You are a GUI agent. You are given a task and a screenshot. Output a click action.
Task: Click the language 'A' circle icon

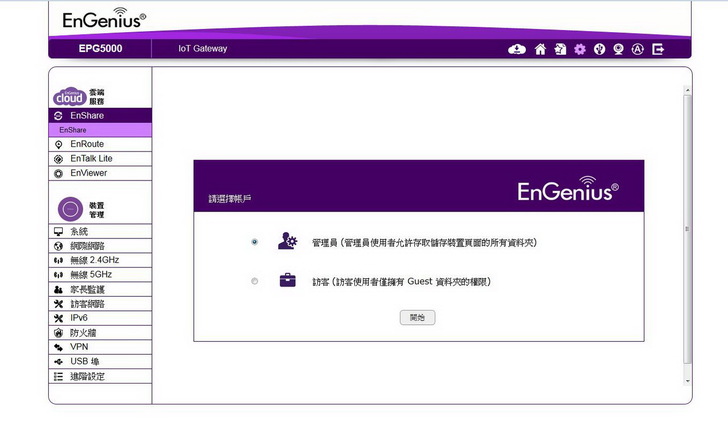tap(638, 49)
